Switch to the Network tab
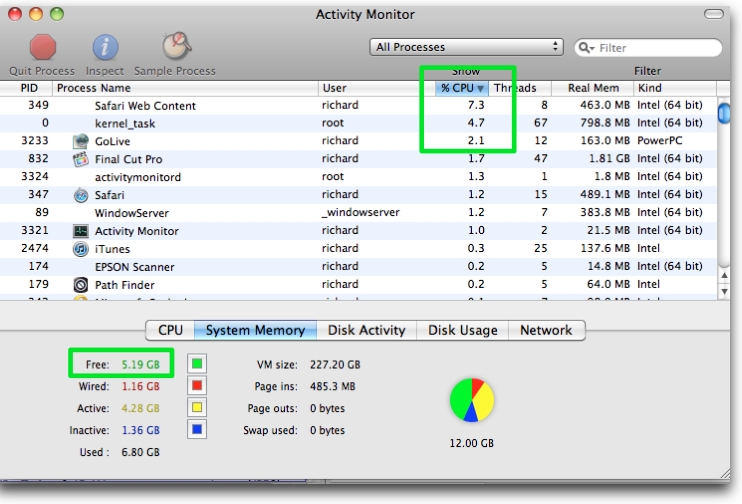Image resolution: width=742 pixels, height=504 pixels. [x=546, y=330]
